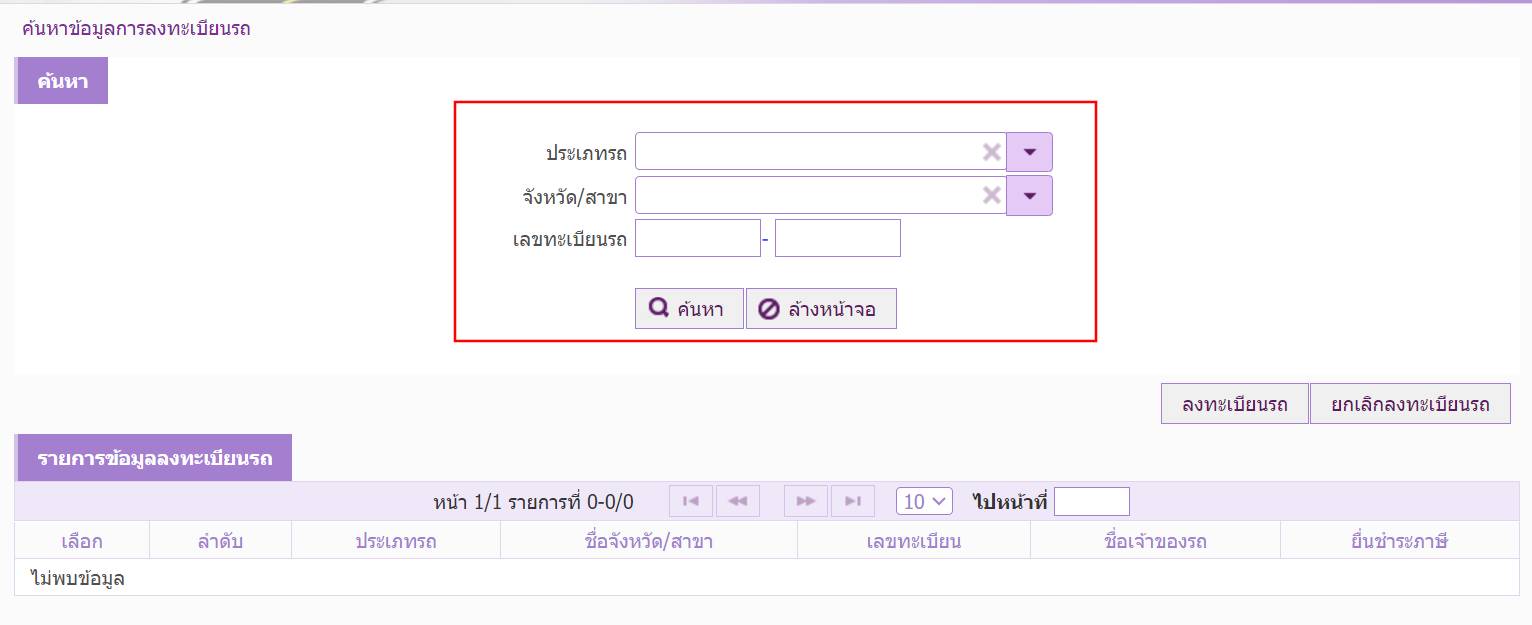This screenshot has width=1532, height=625.
Task: Click the ไปหน้าที่ page number field
Action: (x=1091, y=501)
